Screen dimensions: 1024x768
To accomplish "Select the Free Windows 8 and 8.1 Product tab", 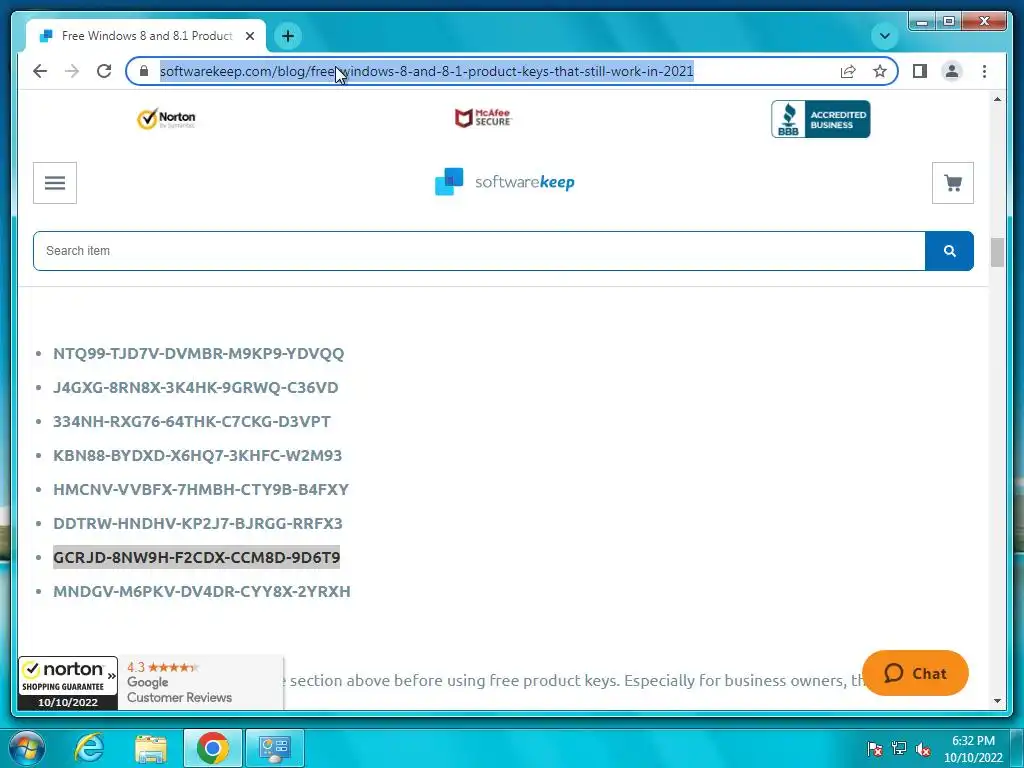I will (146, 36).
